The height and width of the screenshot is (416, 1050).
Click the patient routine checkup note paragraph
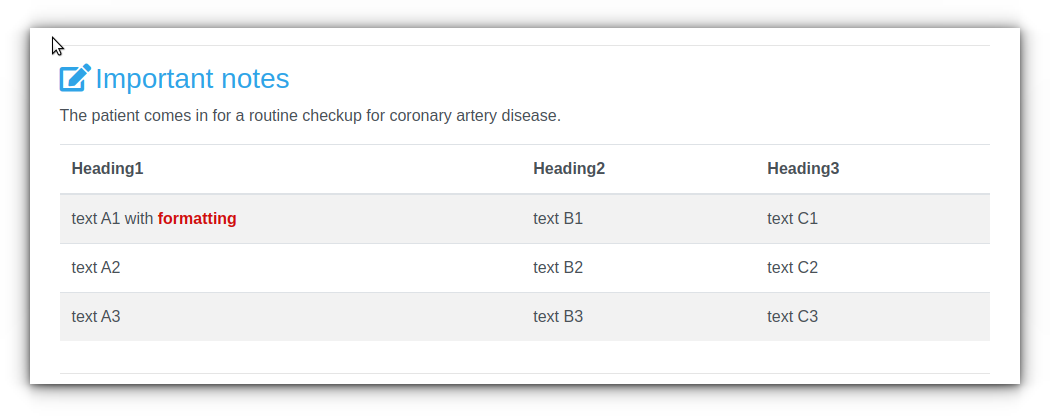(310, 116)
